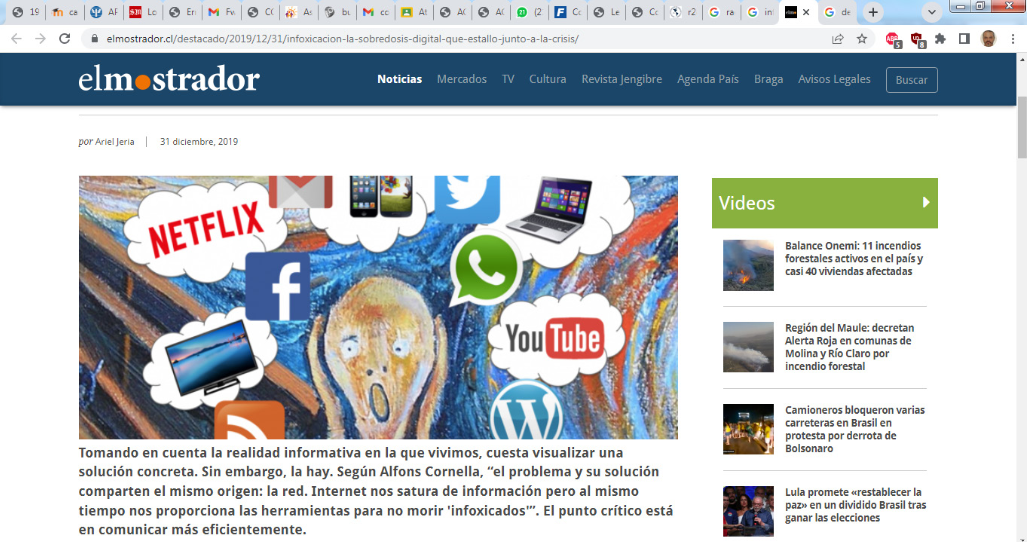Go back to the previous page

(16, 39)
